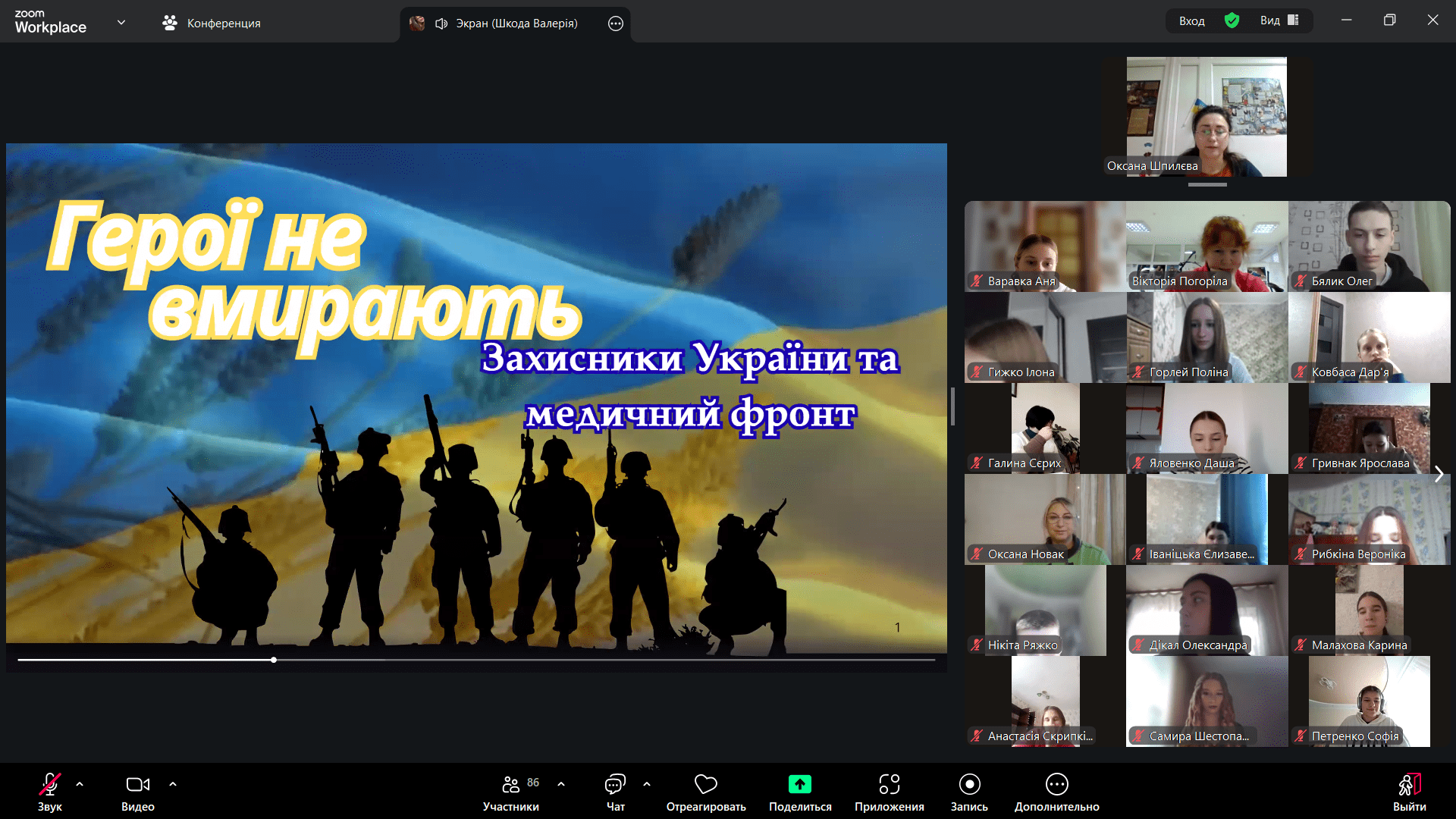Open screen share options ellipsis menu
Viewport: 1456px width, 819px height.
(616, 24)
